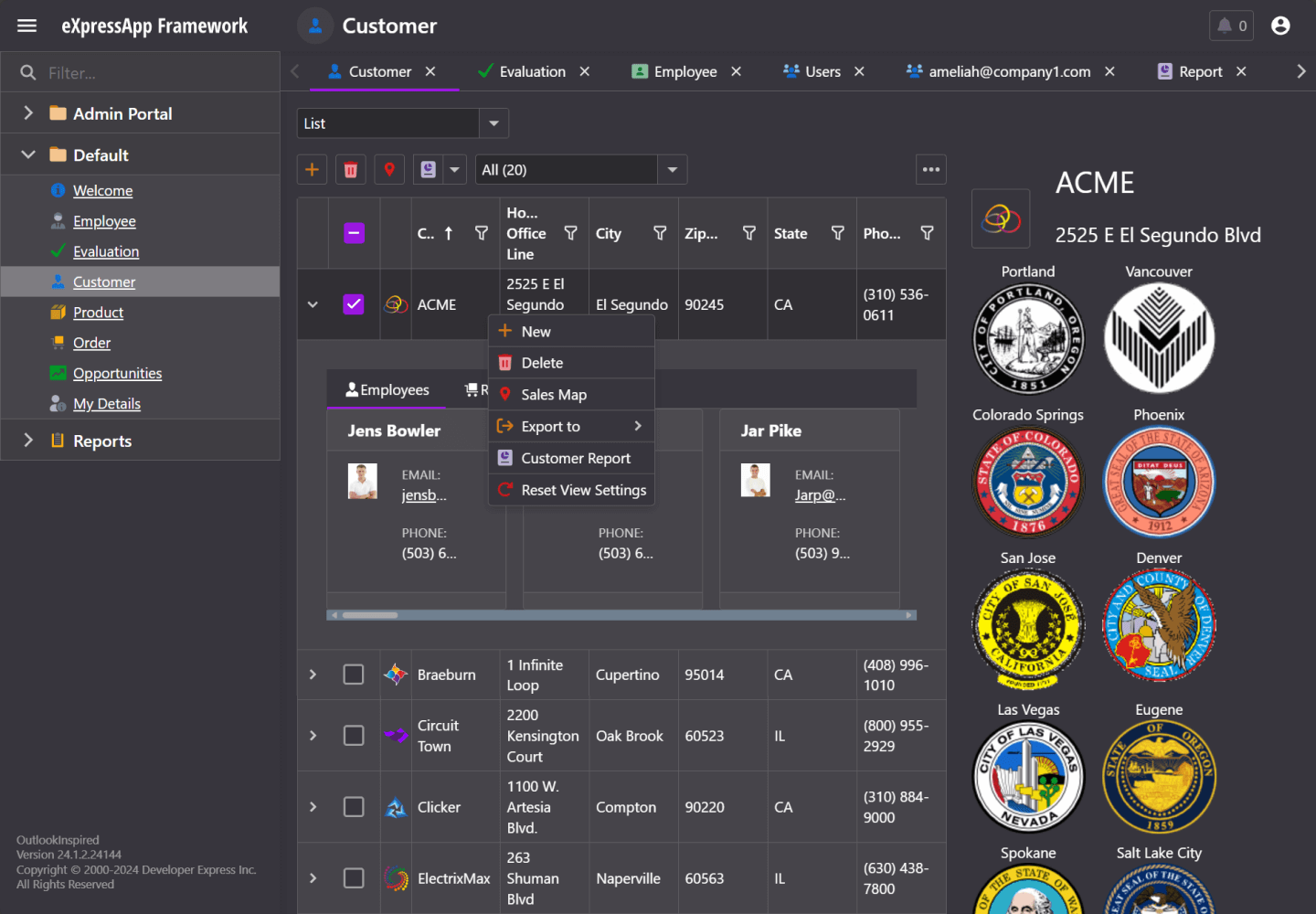Viewport: 1316px width, 914px height.
Task: Open Jar Pike's email link Jarp@...
Action: point(820,494)
